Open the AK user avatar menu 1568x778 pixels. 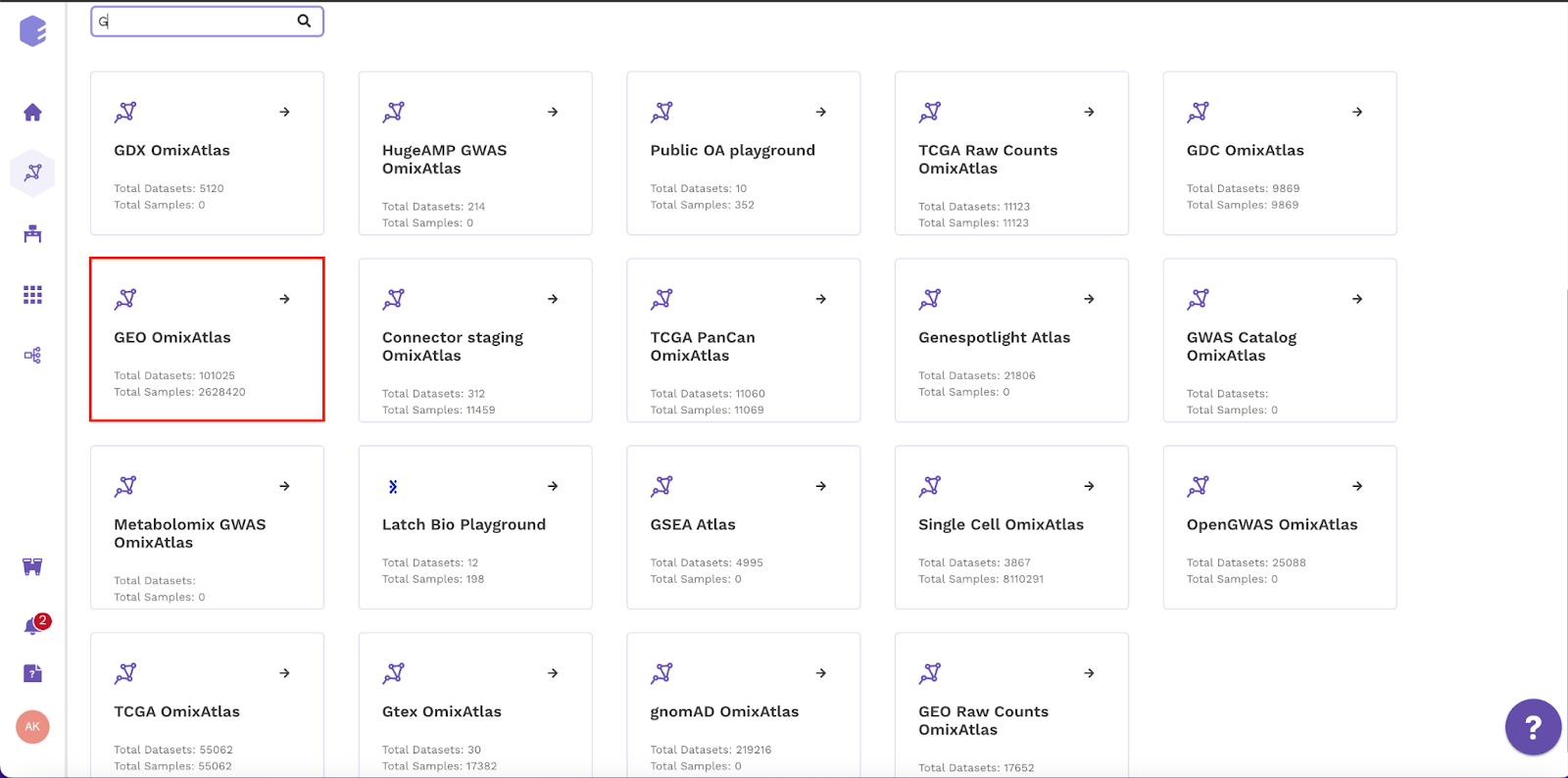tap(32, 726)
